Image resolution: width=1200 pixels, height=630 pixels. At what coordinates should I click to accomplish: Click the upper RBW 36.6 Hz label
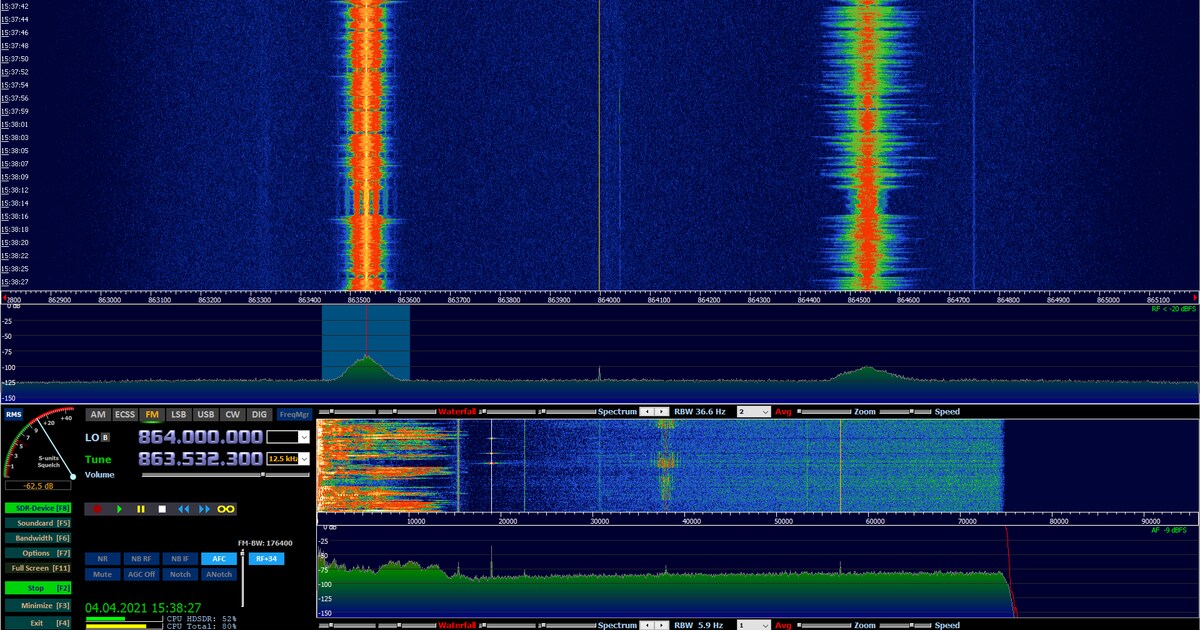[701, 412]
